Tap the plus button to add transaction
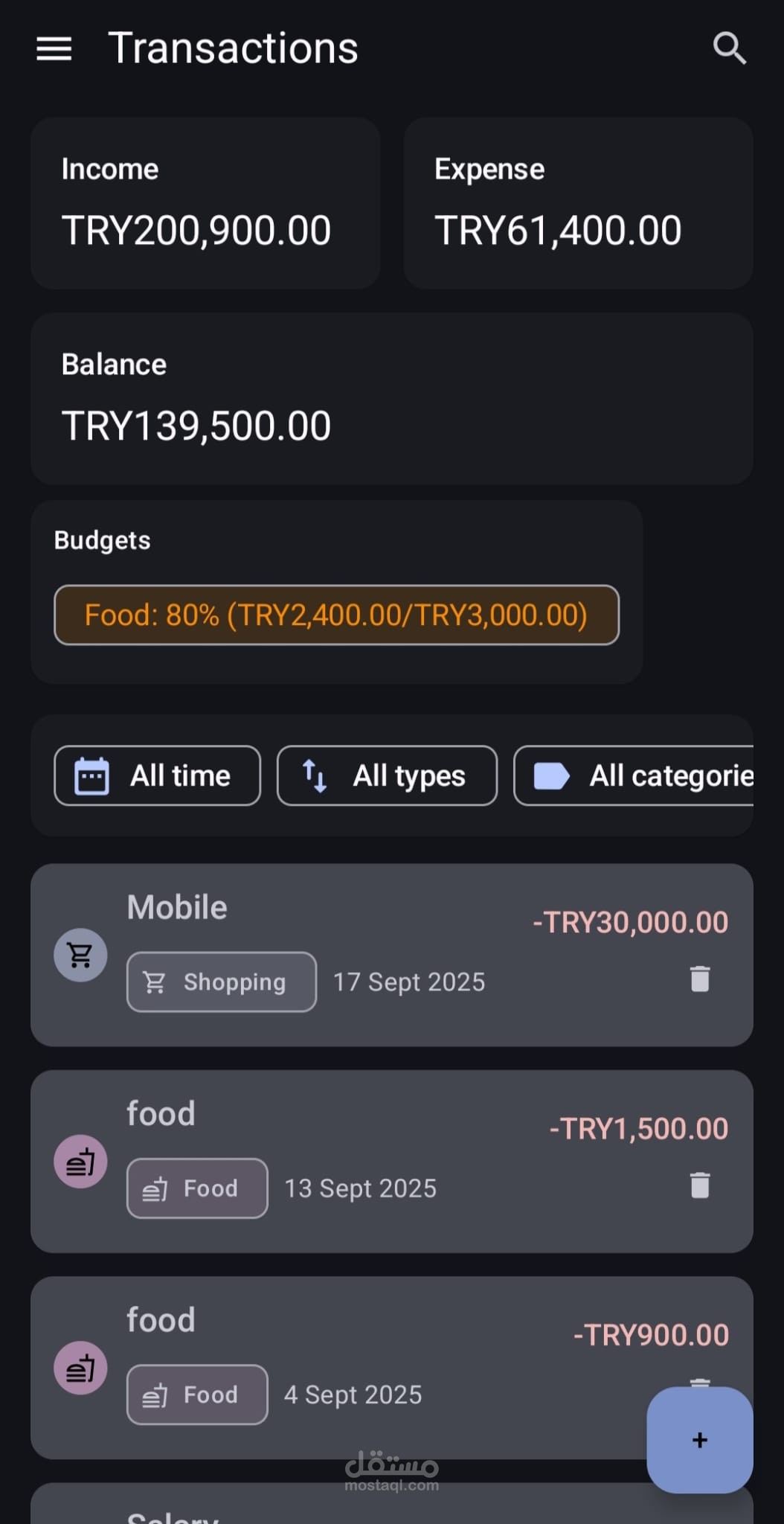Screen dimensions: 784x1524 point(699,1440)
